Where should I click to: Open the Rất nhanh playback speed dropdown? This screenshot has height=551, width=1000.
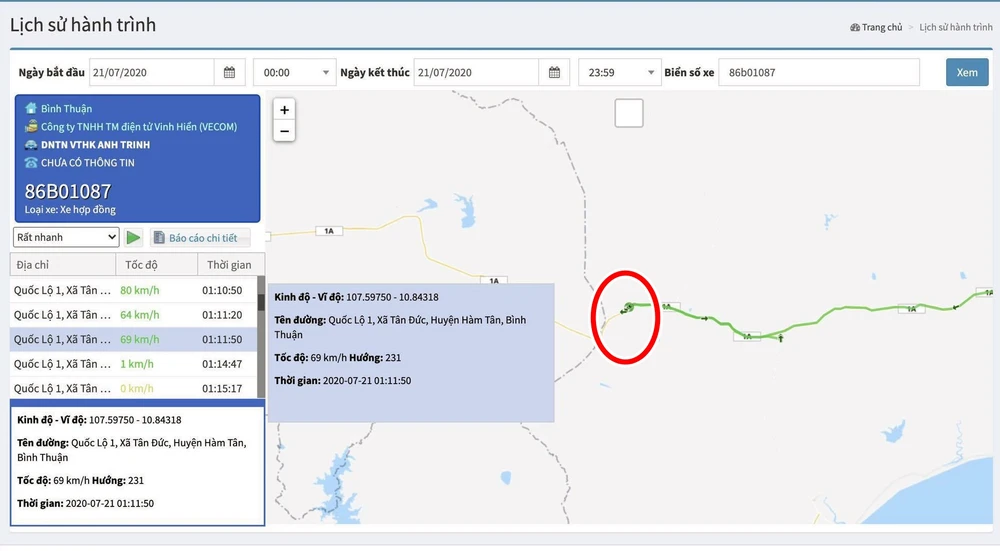67,237
